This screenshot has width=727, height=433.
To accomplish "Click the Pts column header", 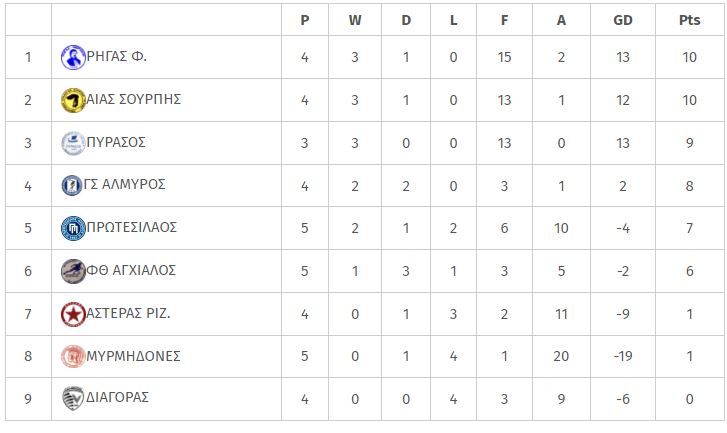I will (x=689, y=20).
